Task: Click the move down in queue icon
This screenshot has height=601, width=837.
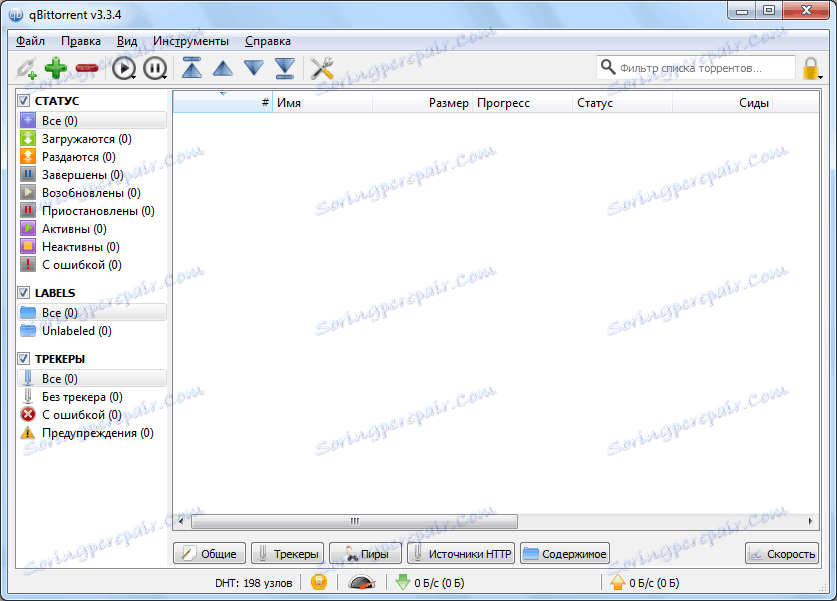Action: pos(254,68)
